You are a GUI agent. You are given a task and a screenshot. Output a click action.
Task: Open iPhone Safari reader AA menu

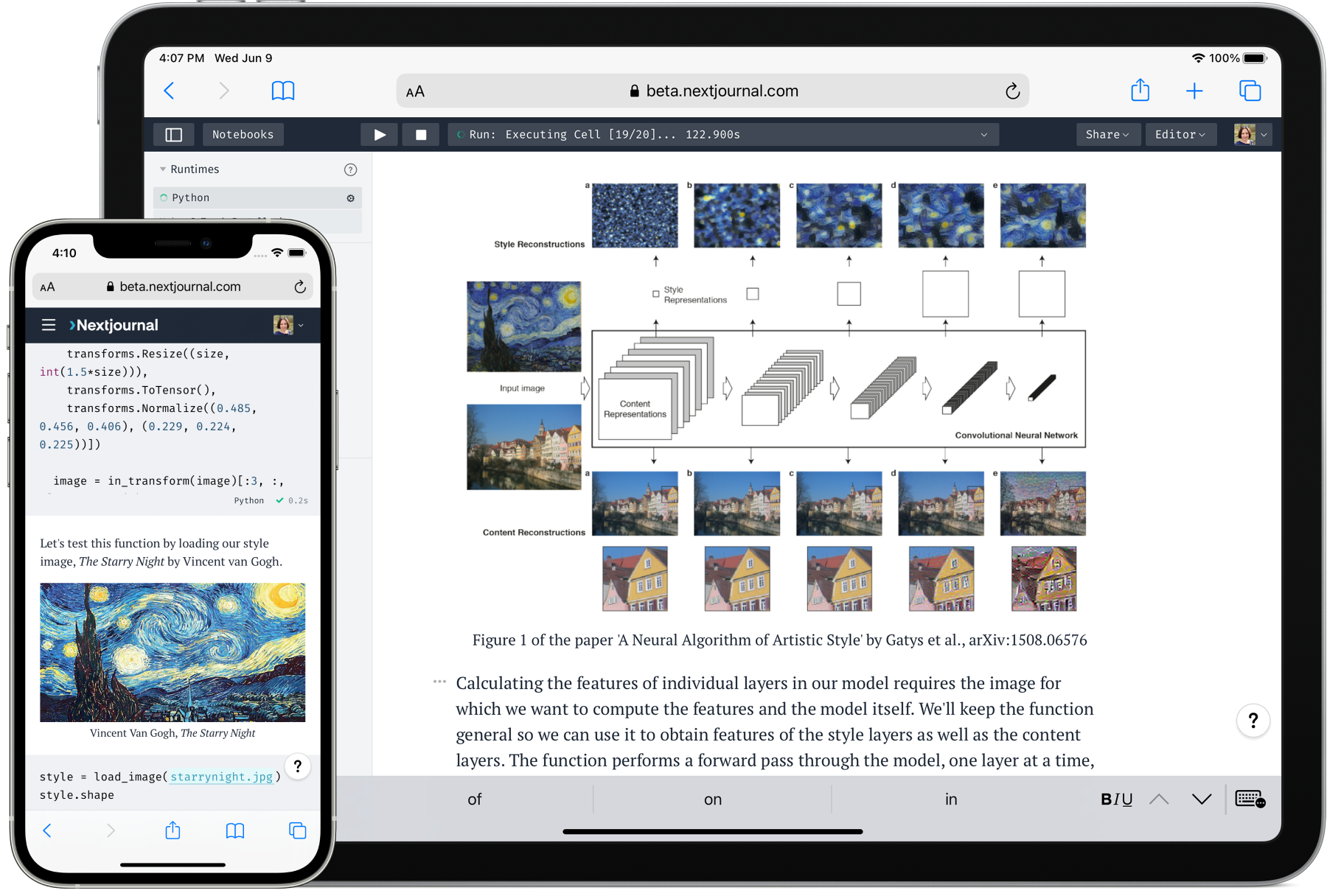47,287
